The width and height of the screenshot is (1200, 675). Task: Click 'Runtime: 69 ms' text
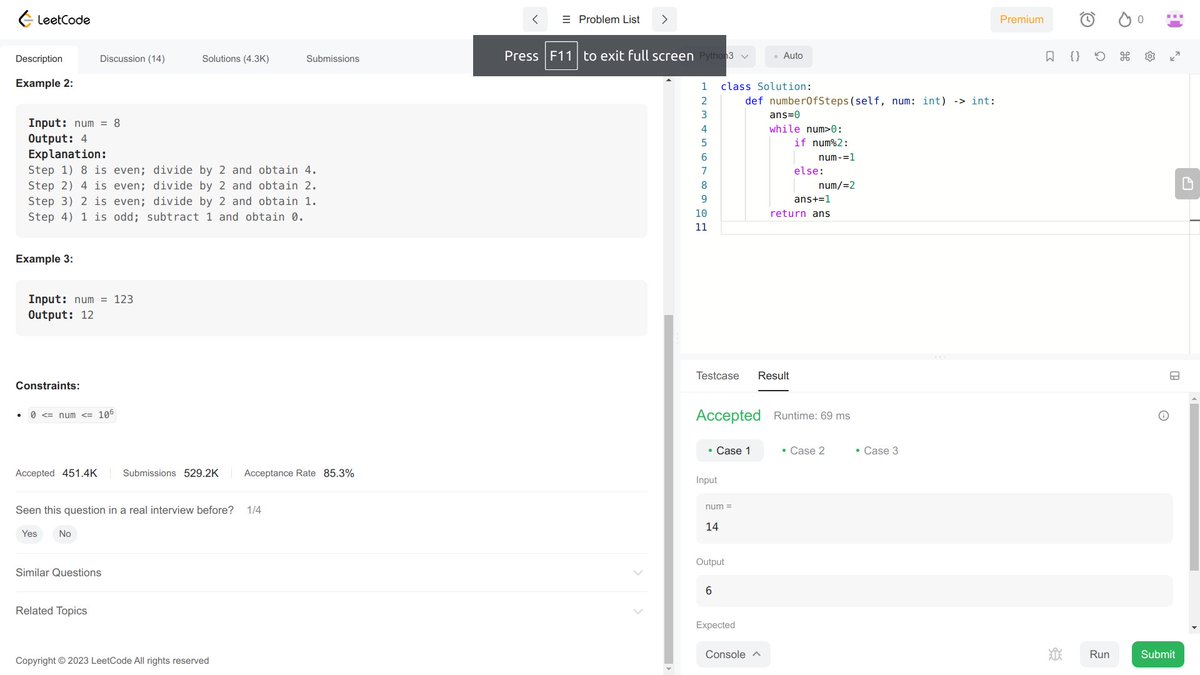click(812, 416)
